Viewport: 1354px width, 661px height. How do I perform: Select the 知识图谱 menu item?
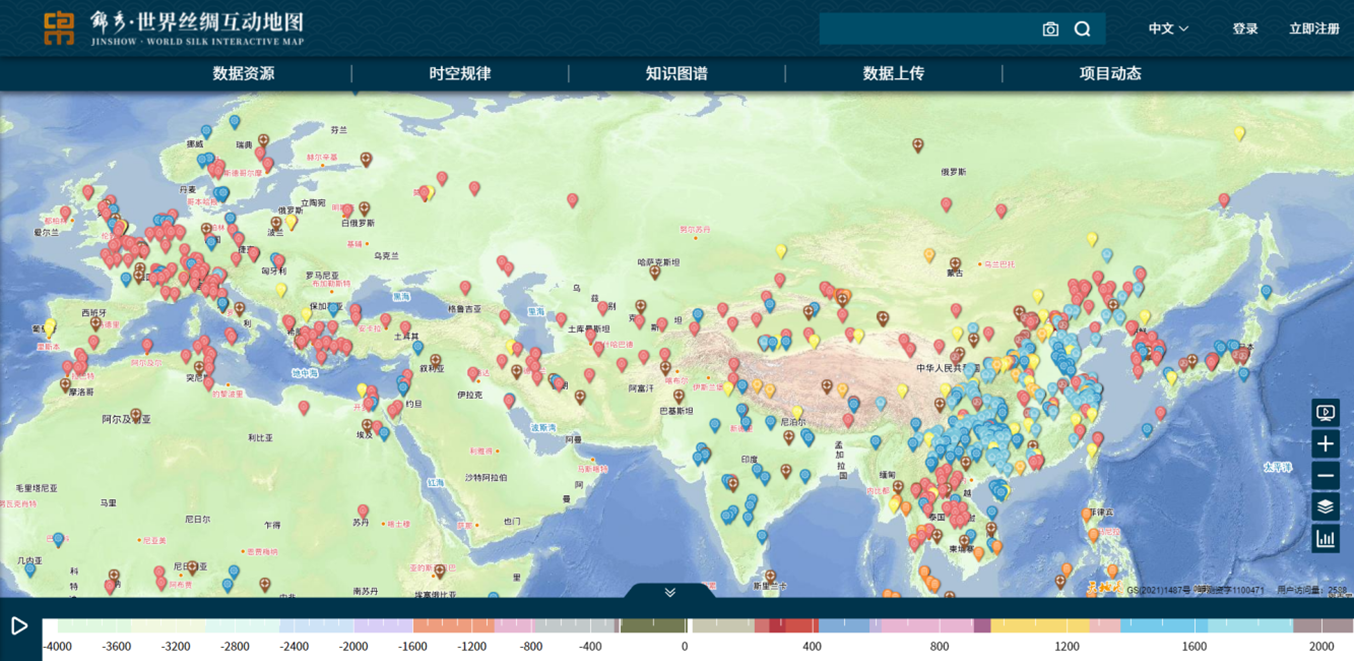coord(676,73)
